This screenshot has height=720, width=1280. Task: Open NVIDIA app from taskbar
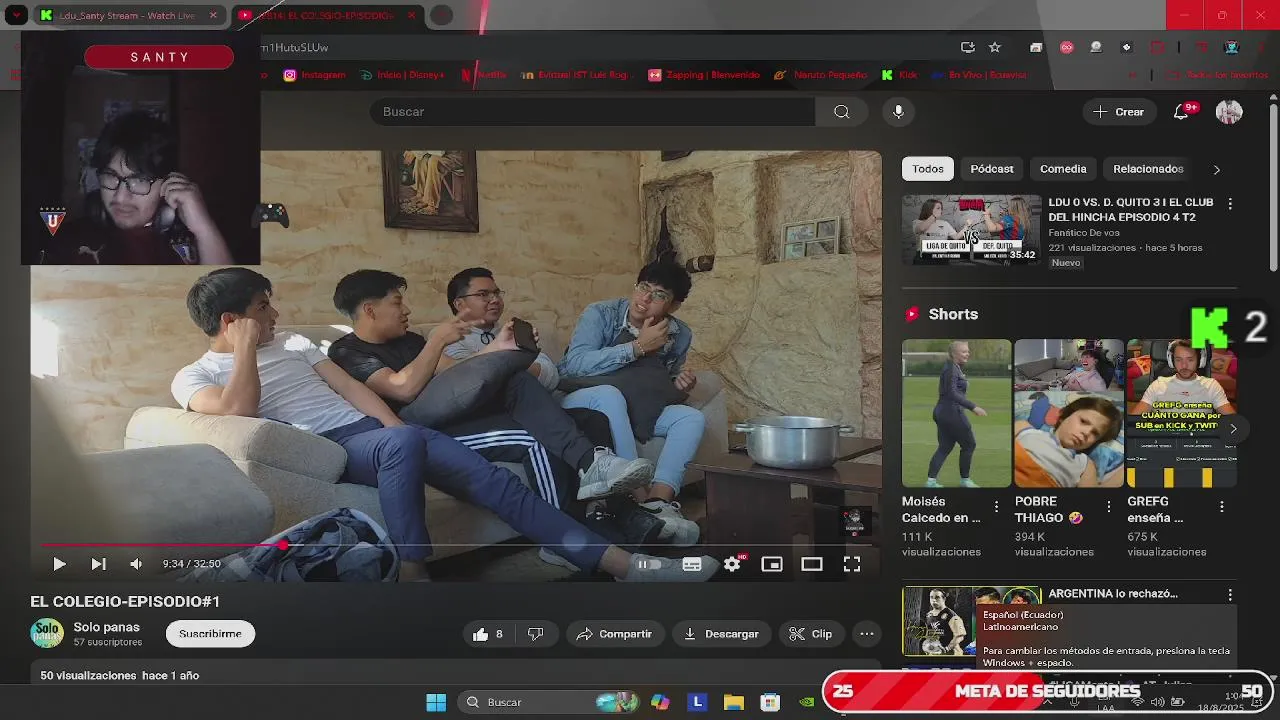pos(806,702)
